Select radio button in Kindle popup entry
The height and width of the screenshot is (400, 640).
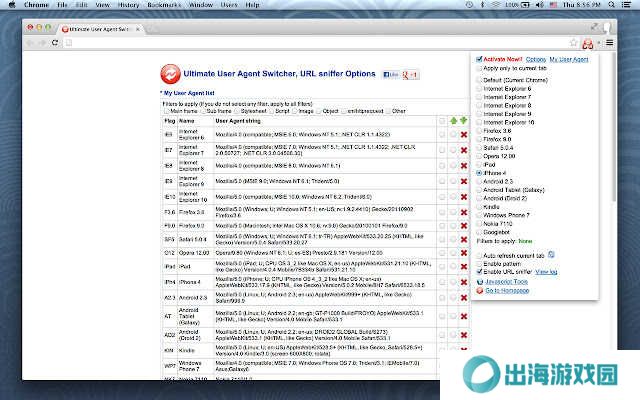point(479,207)
